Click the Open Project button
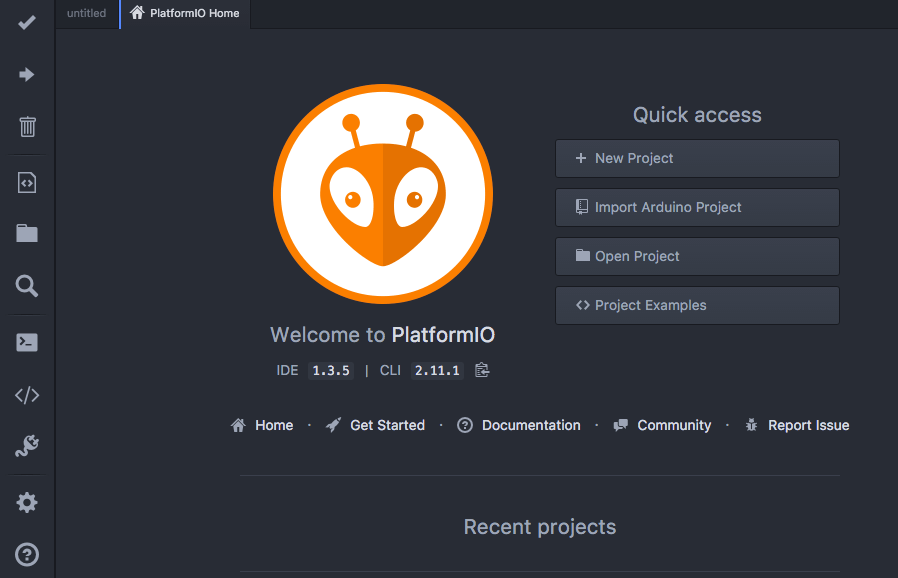The width and height of the screenshot is (898, 578). [697, 256]
